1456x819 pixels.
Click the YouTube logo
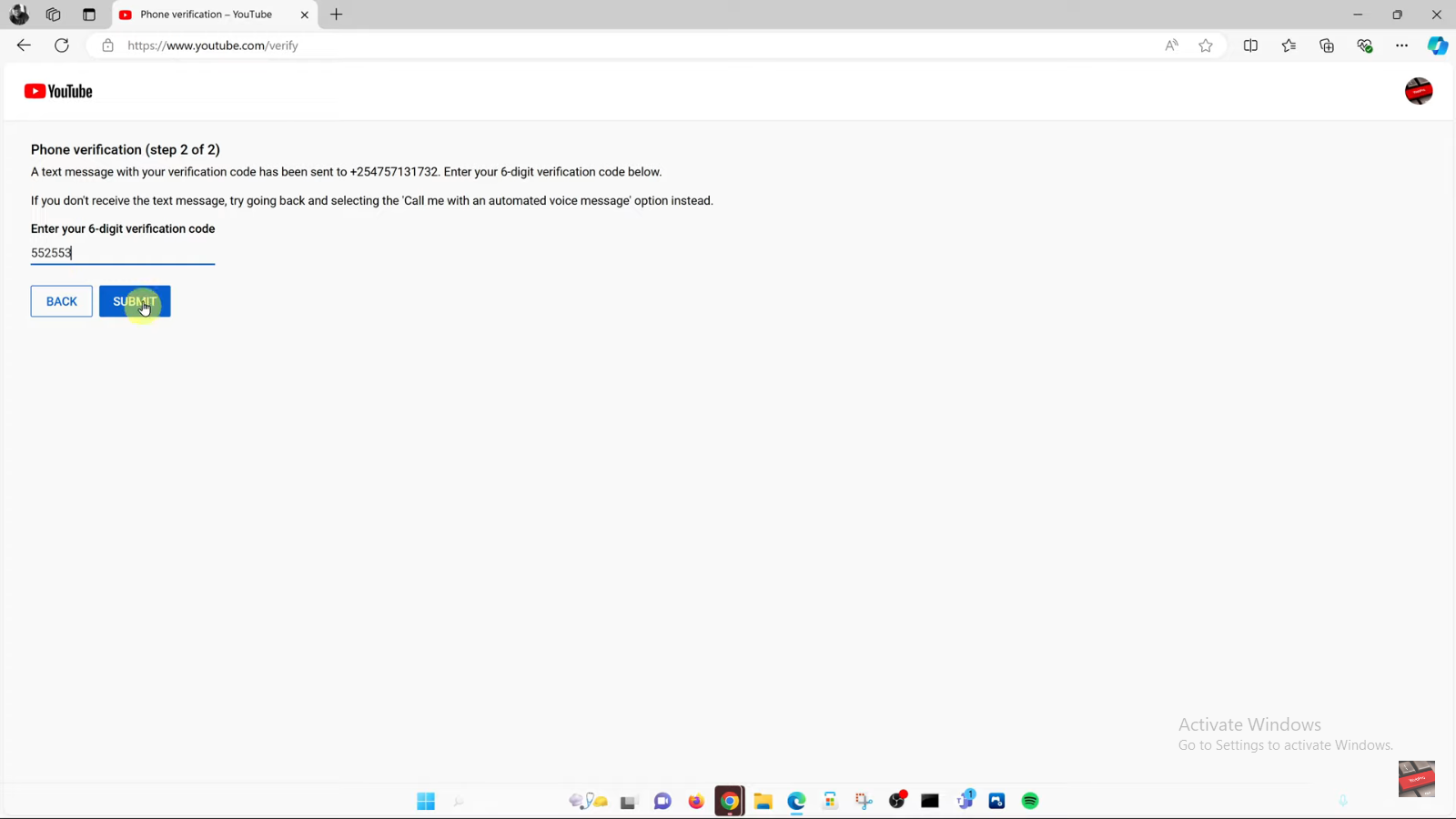click(58, 91)
